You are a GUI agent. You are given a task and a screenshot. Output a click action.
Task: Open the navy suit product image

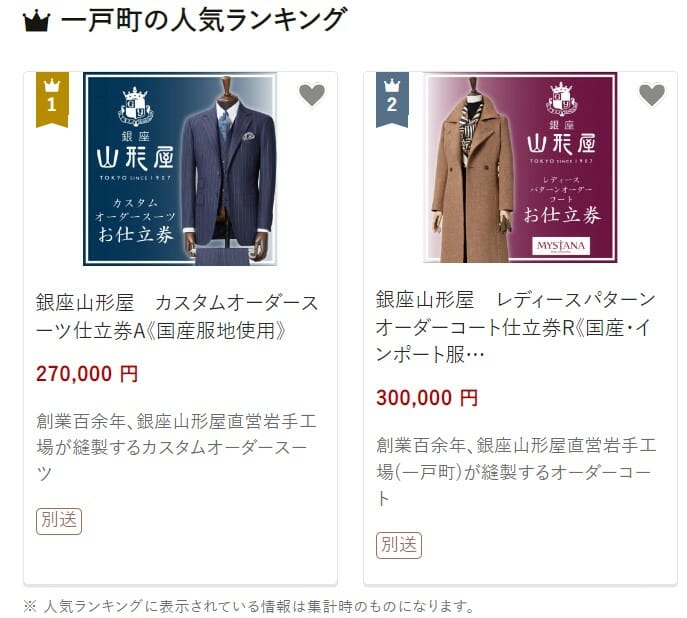click(180, 169)
